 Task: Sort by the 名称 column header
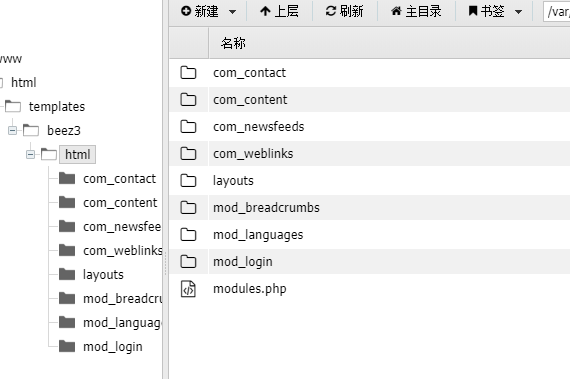tap(233, 43)
